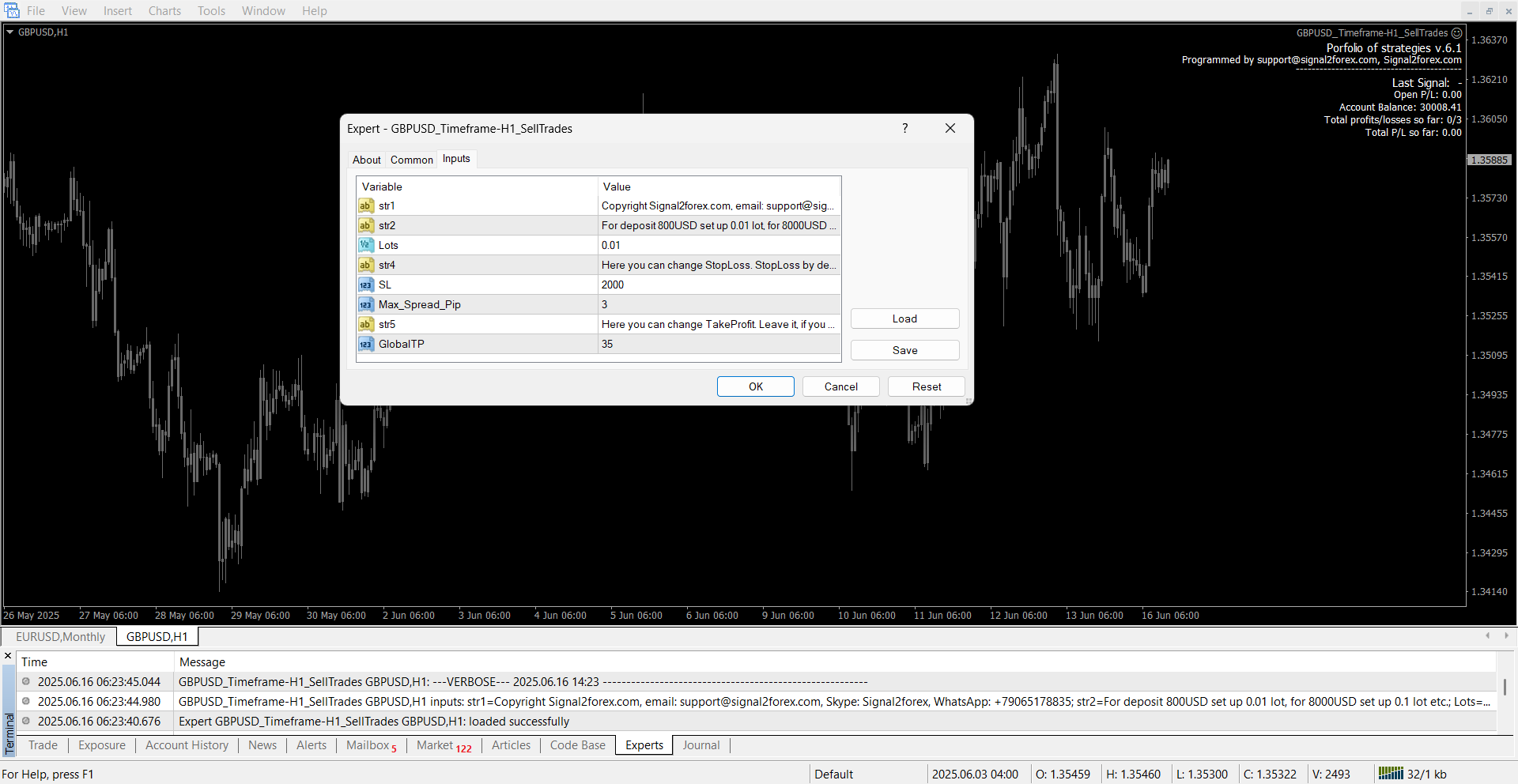Image resolution: width=1518 pixels, height=784 pixels.
Task: Open the Journal tab in Terminal
Action: click(700, 745)
